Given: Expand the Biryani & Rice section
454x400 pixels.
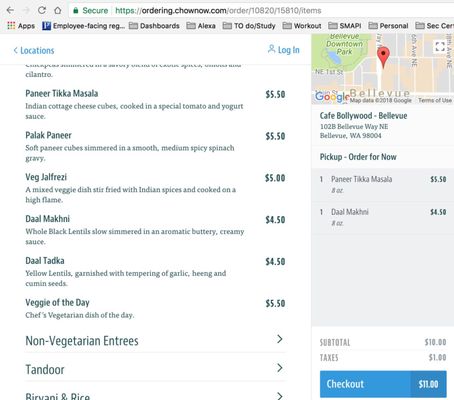Looking at the screenshot, I should coord(155,394).
